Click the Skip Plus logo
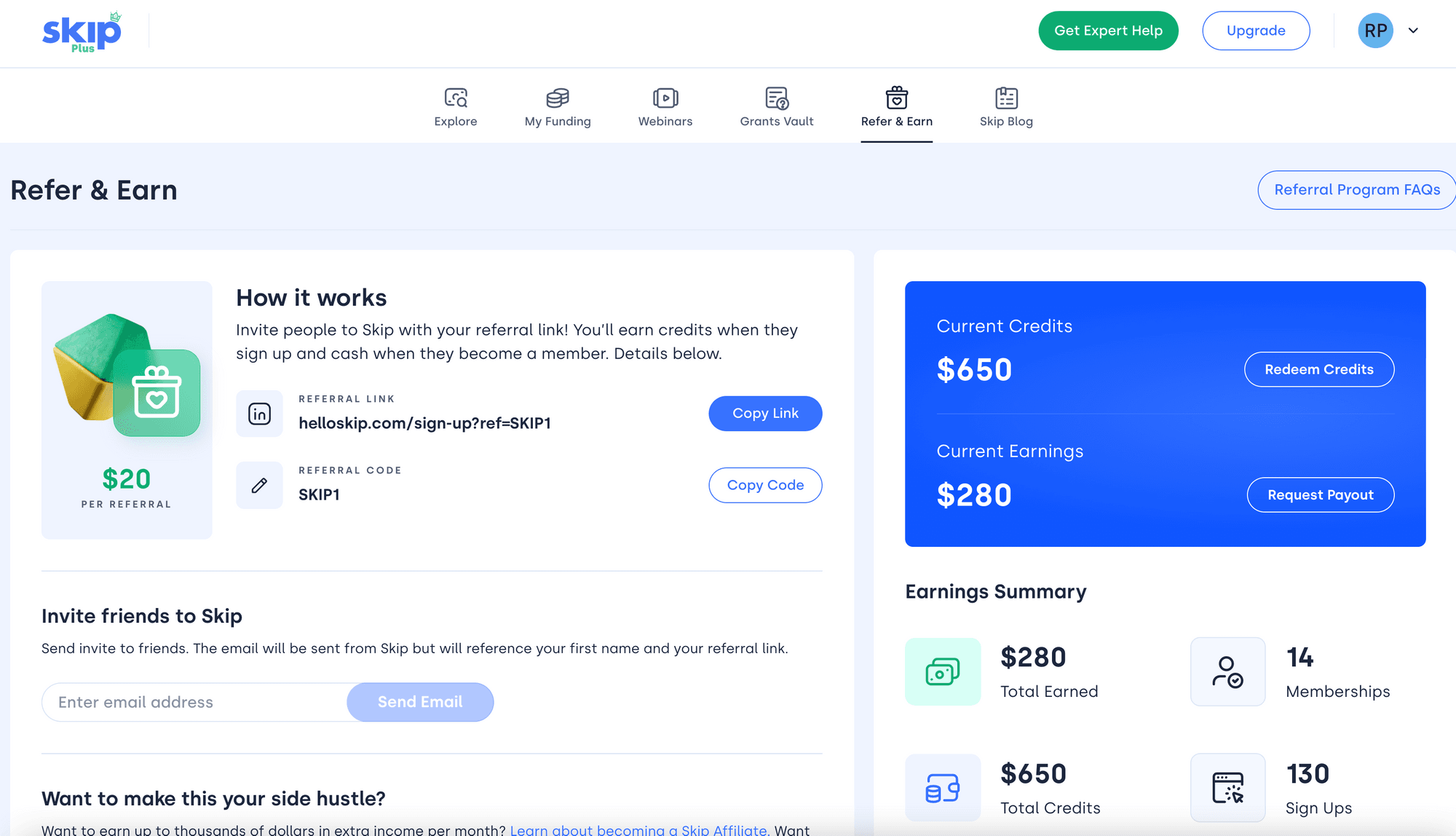This screenshot has height=836, width=1456. [82, 32]
